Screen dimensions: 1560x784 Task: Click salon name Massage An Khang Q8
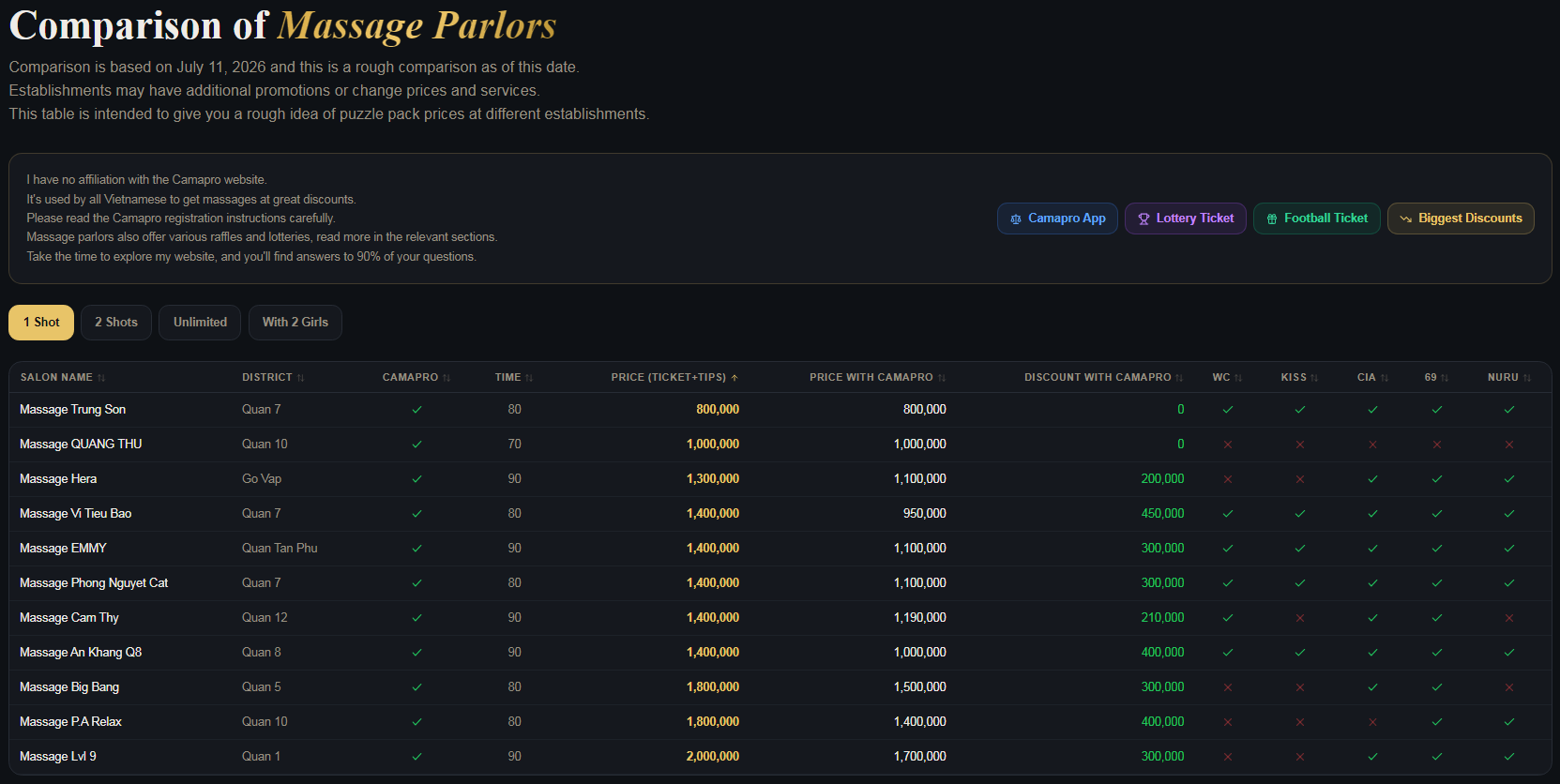pyautogui.click(x=81, y=653)
